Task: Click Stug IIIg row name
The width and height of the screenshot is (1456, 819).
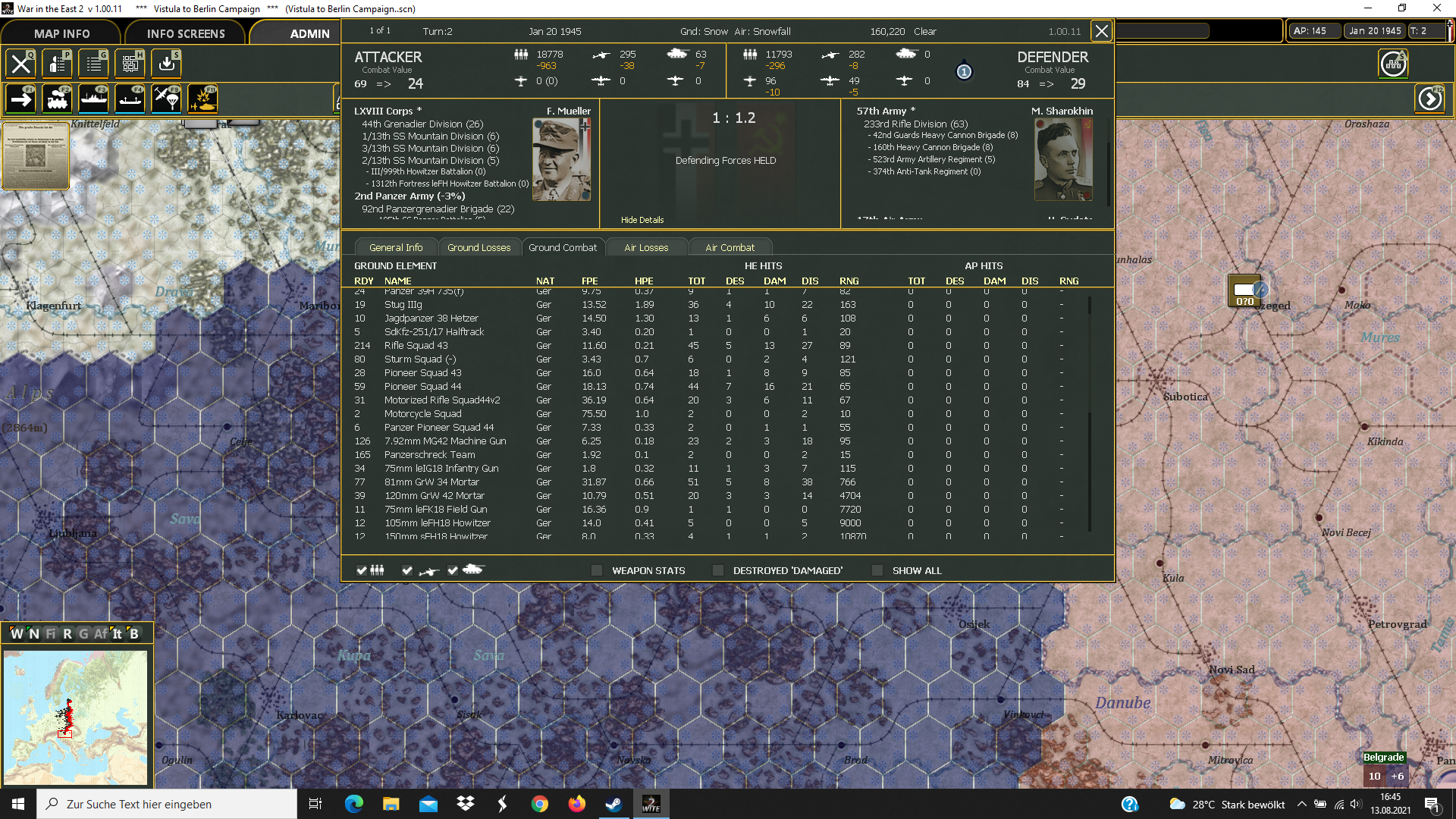Action: pyautogui.click(x=403, y=305)
